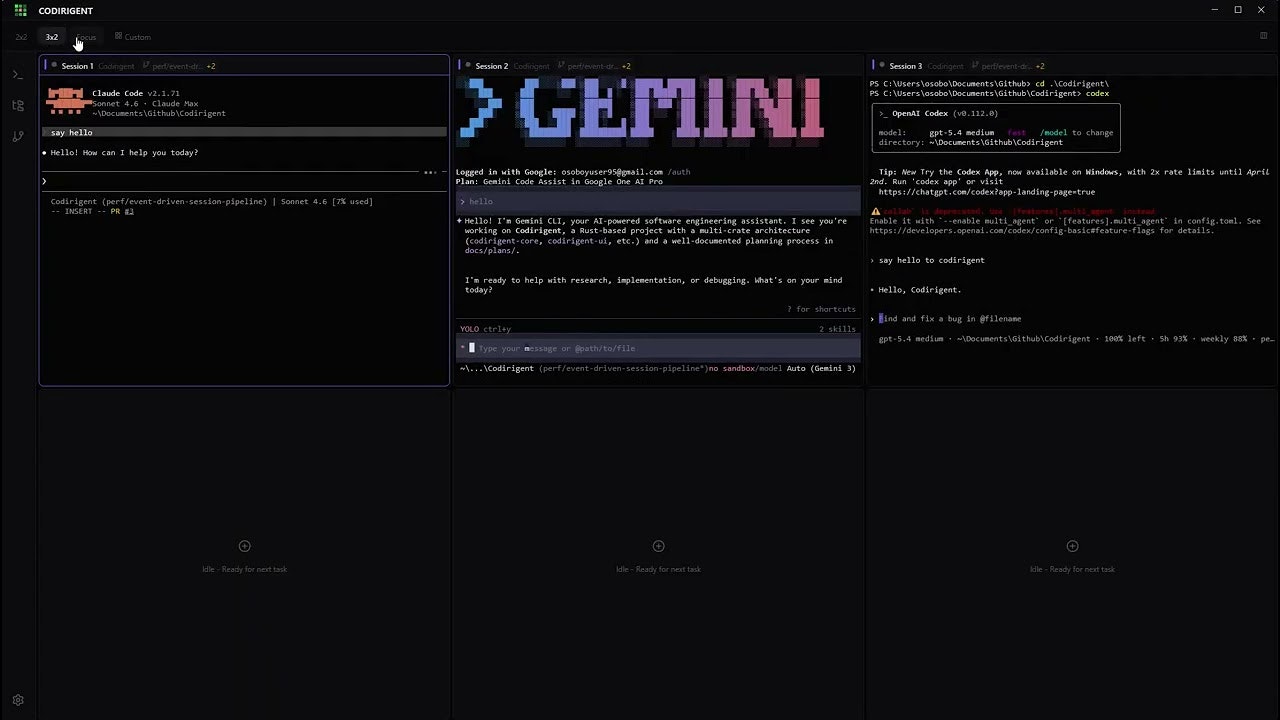This screenshot has width=1280, height=720.
Task: Open the overflow menu in the Session 1 pane
Action: point(430,172)
